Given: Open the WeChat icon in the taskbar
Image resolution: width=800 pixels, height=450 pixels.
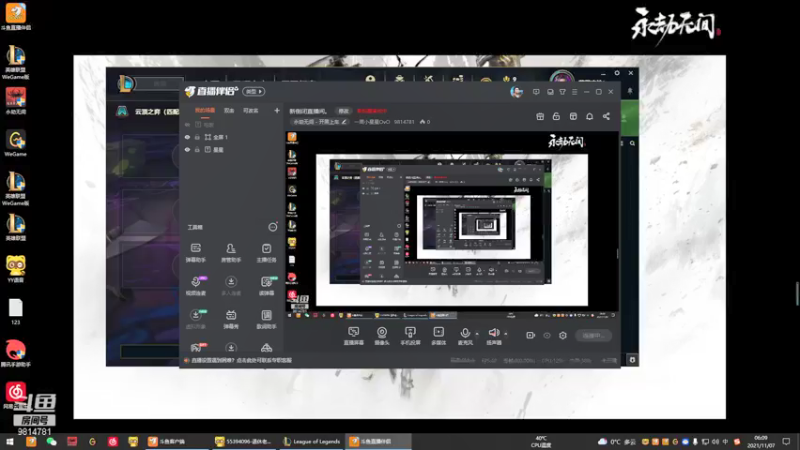Looking at the screenshot, I should pyautogui.click(x=52, y=441).
